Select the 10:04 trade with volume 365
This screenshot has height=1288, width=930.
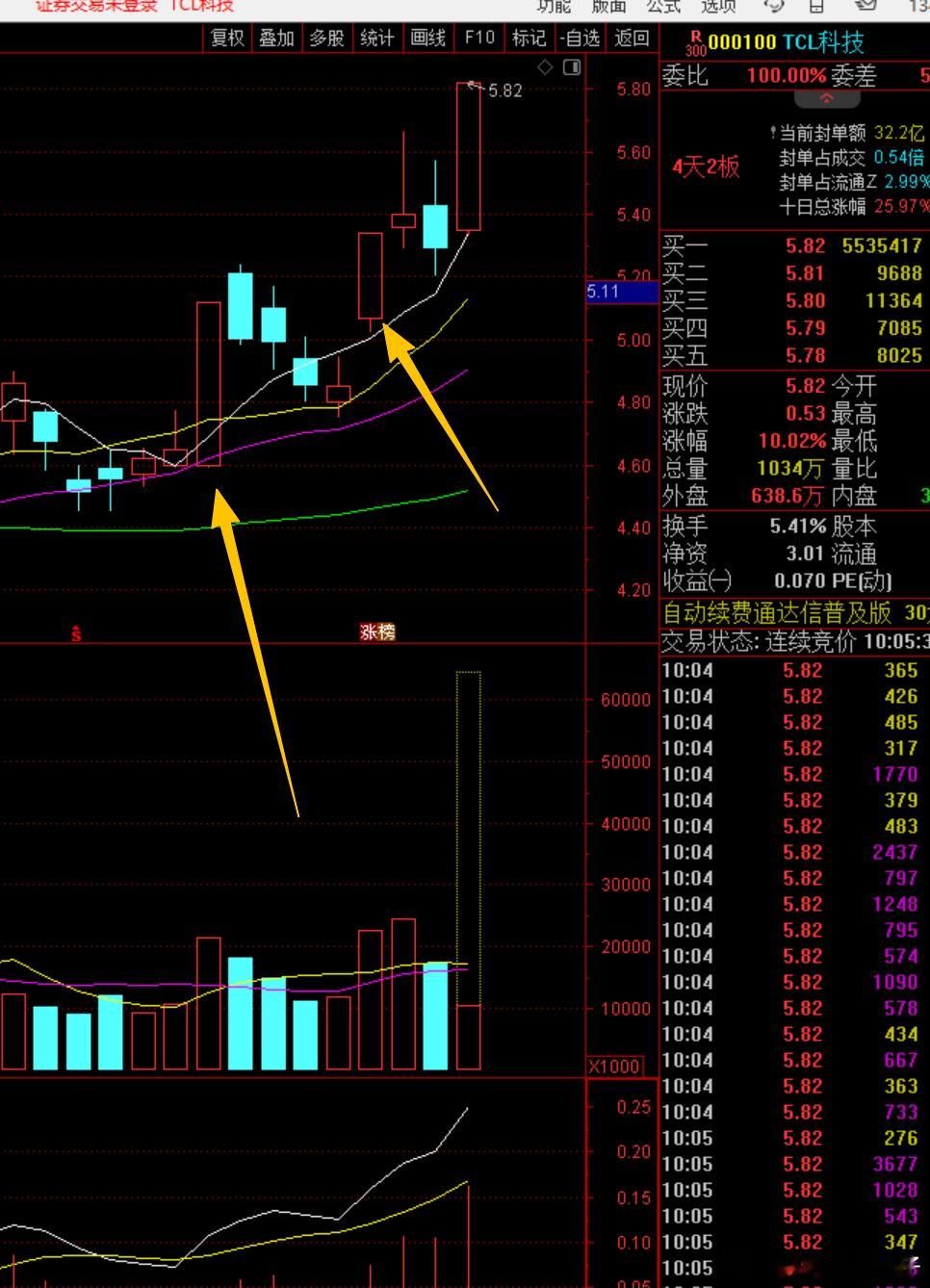[x=794, y=670]
